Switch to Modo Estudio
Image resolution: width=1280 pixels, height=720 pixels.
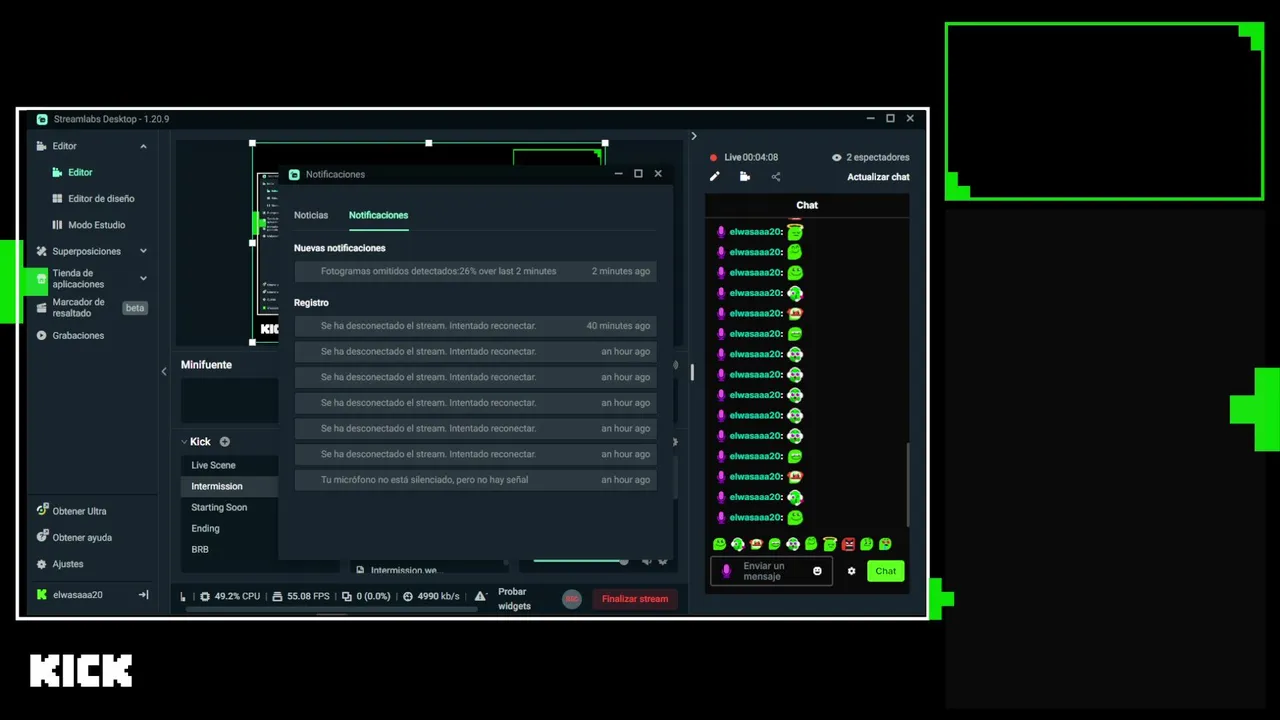tap(96, 225)
